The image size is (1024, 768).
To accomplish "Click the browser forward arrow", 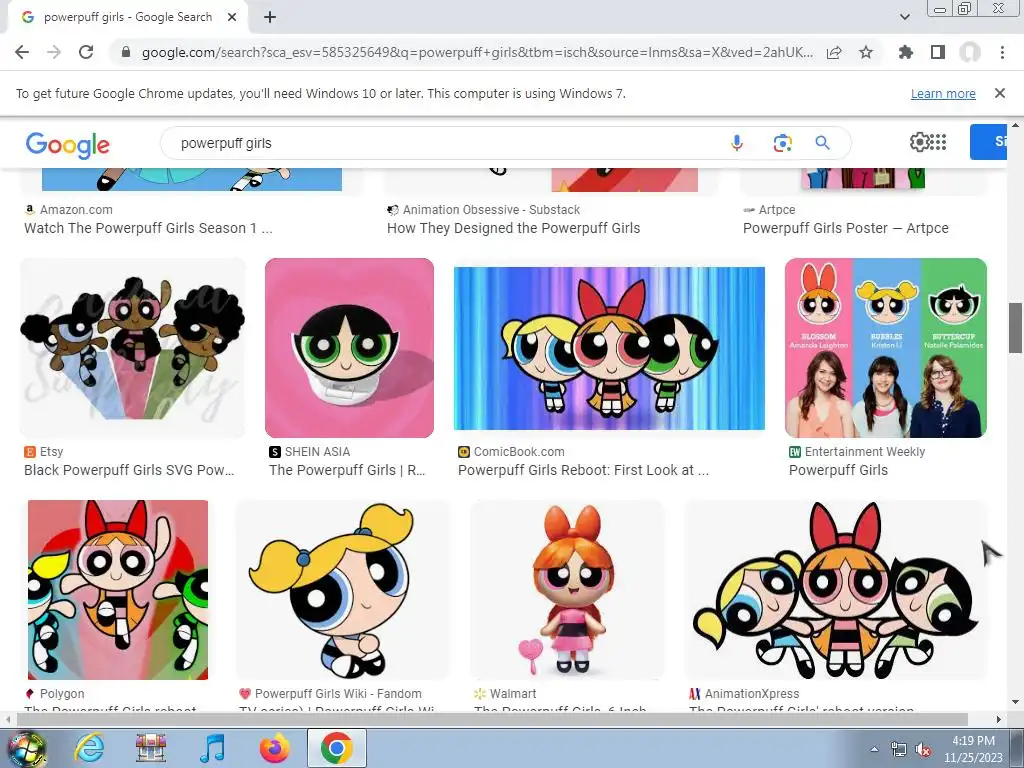I will [x=54, y=52].
